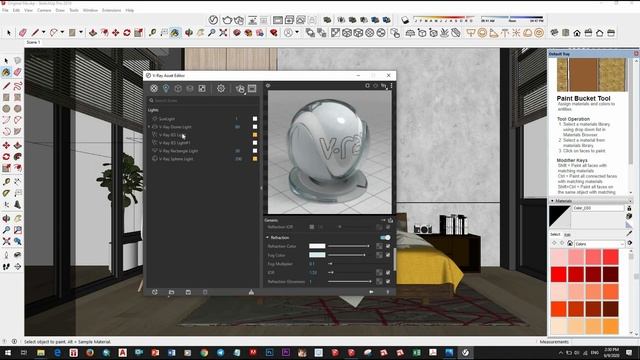Open the Extensions menu
This screenshot has height=360, width=640.
pos(111,10)
